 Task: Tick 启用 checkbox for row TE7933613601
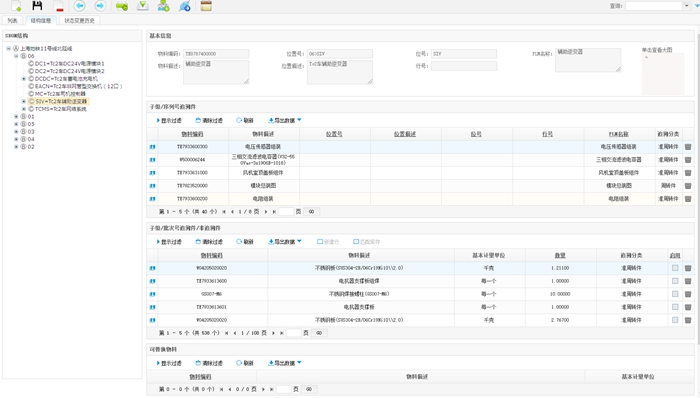coord(675,307)
